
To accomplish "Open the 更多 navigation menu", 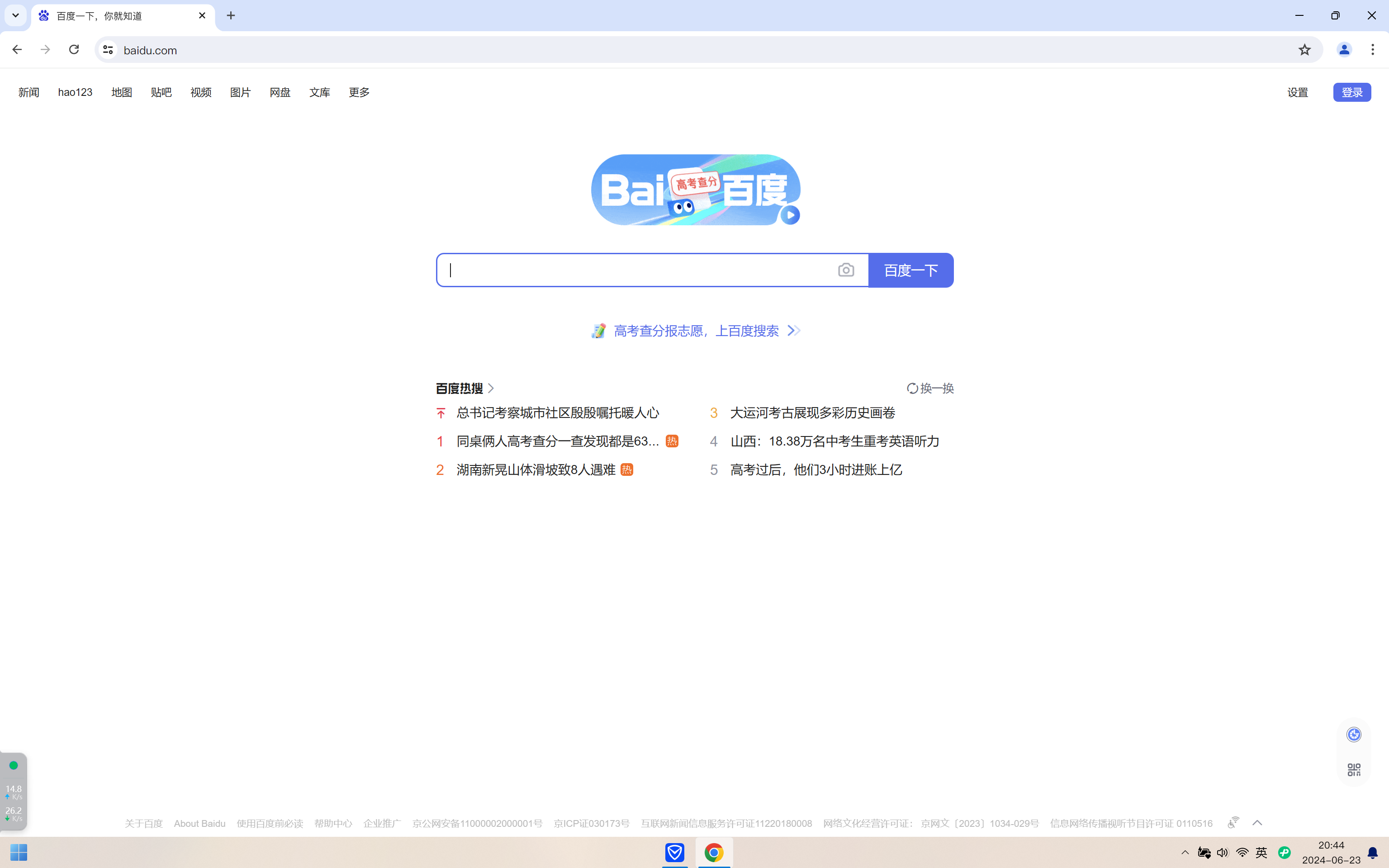I will point(359,92).
